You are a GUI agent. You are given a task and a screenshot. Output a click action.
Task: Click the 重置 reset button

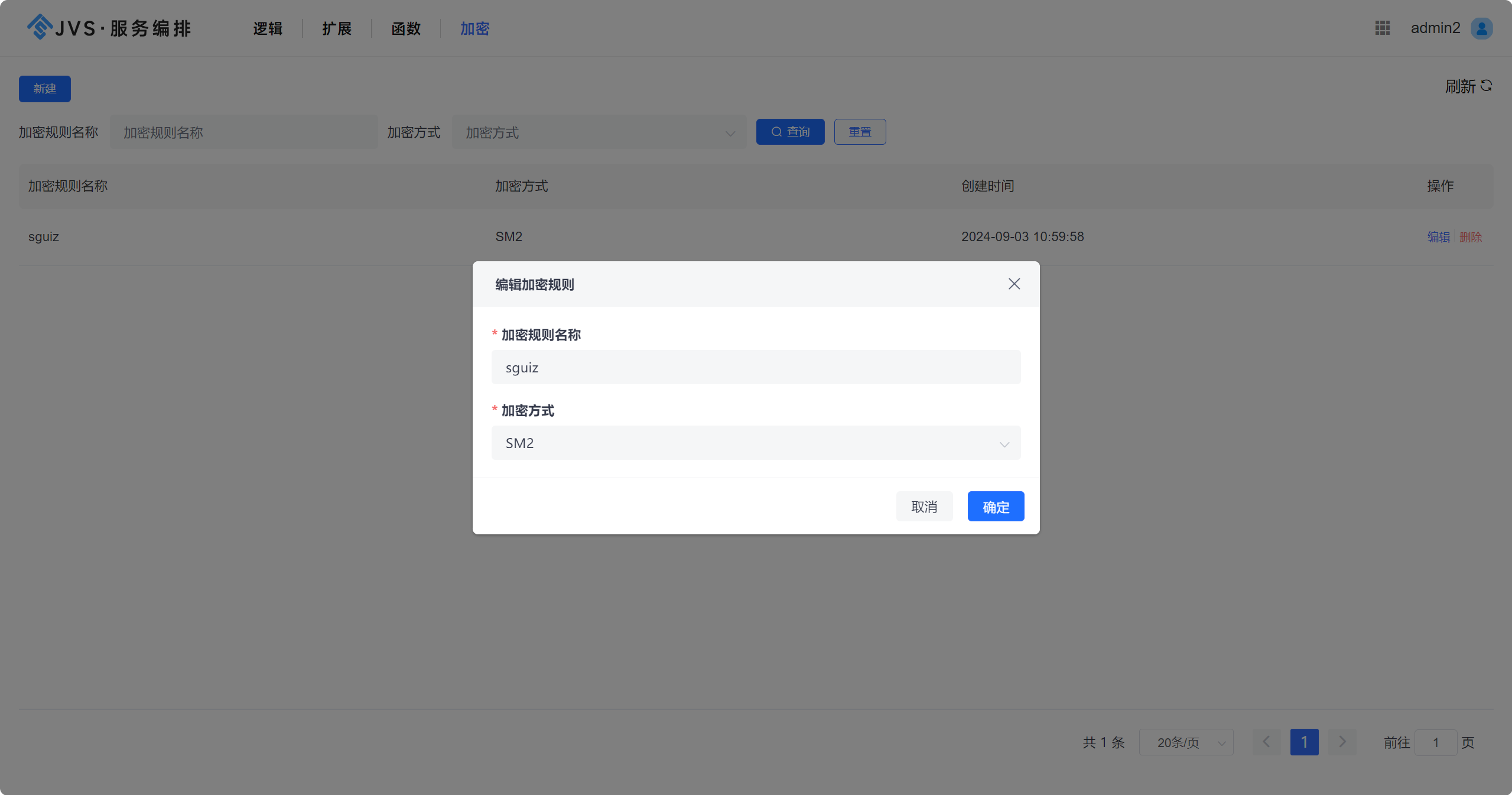pyautogui.click(x=860, y=132)
